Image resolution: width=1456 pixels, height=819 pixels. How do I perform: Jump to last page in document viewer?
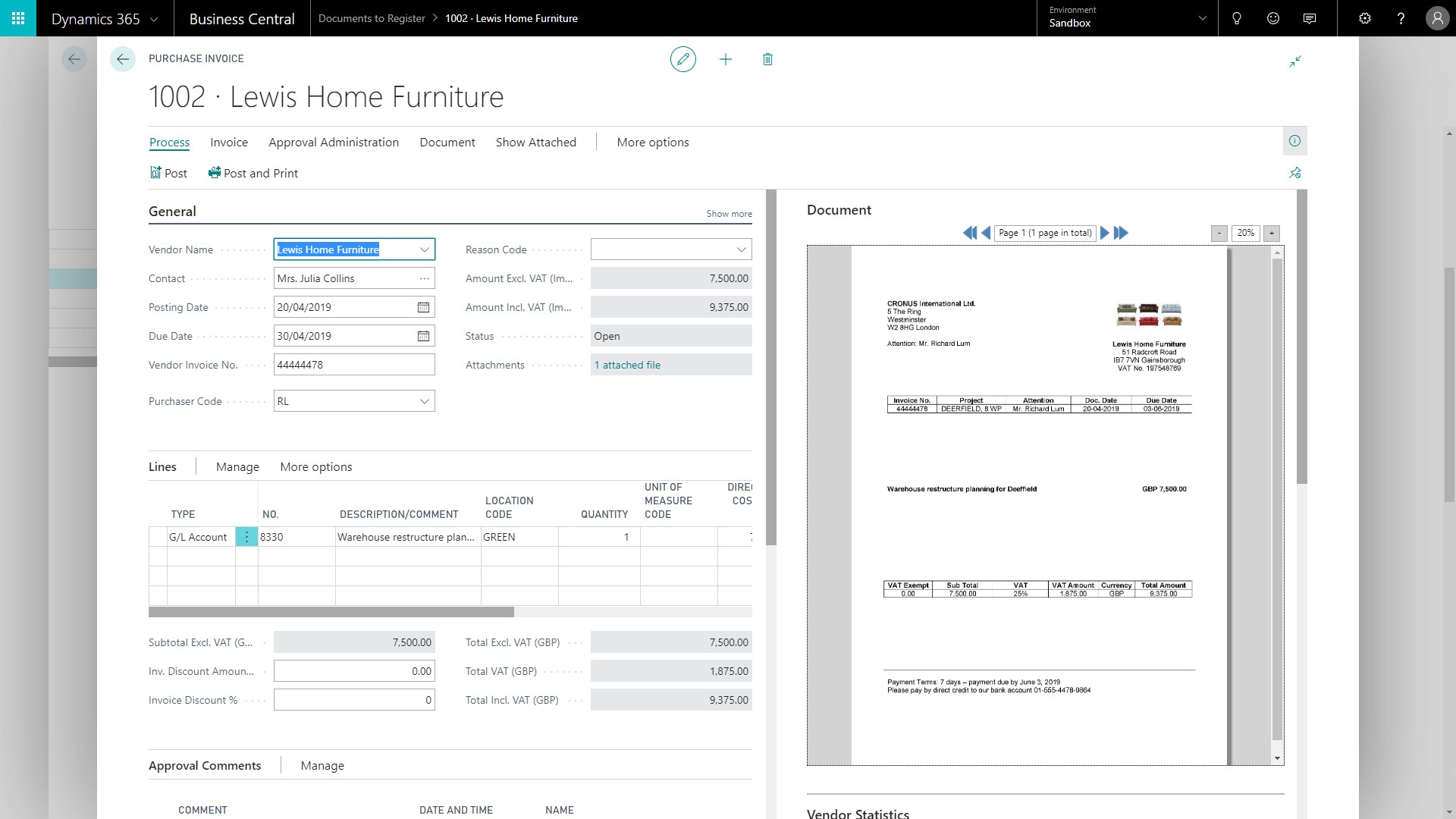click(x=1122, y=233)
